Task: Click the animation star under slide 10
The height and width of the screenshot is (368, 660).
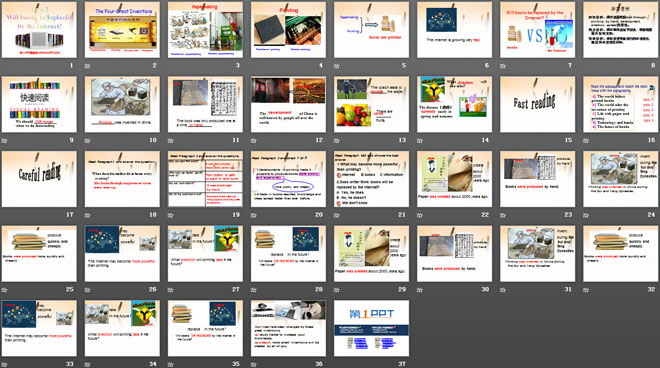Action: (88, 140)
